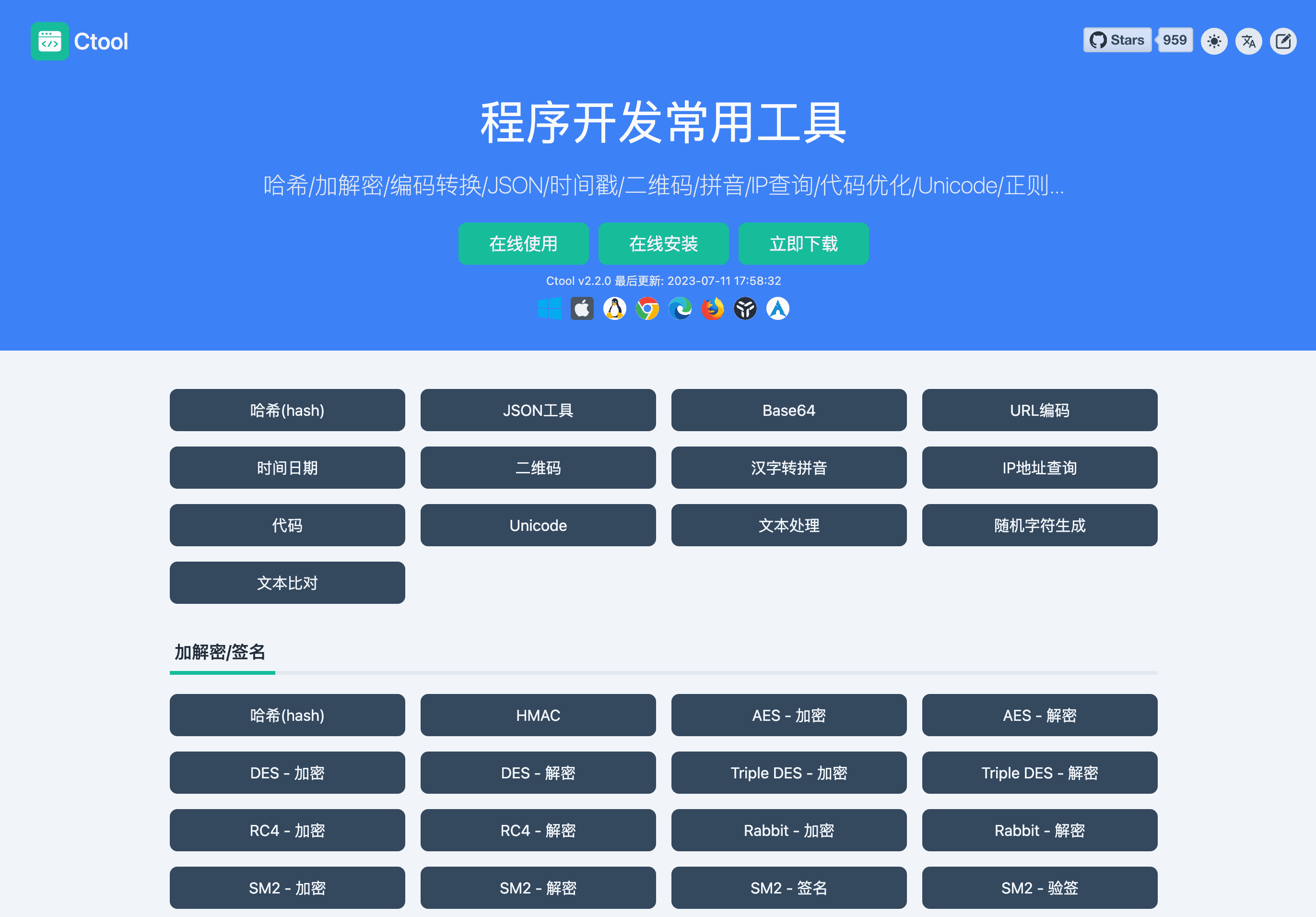This screenshot has width=1316, height=917.
Task: Open the Chrome extension icon
Action: tap(646, 308)
